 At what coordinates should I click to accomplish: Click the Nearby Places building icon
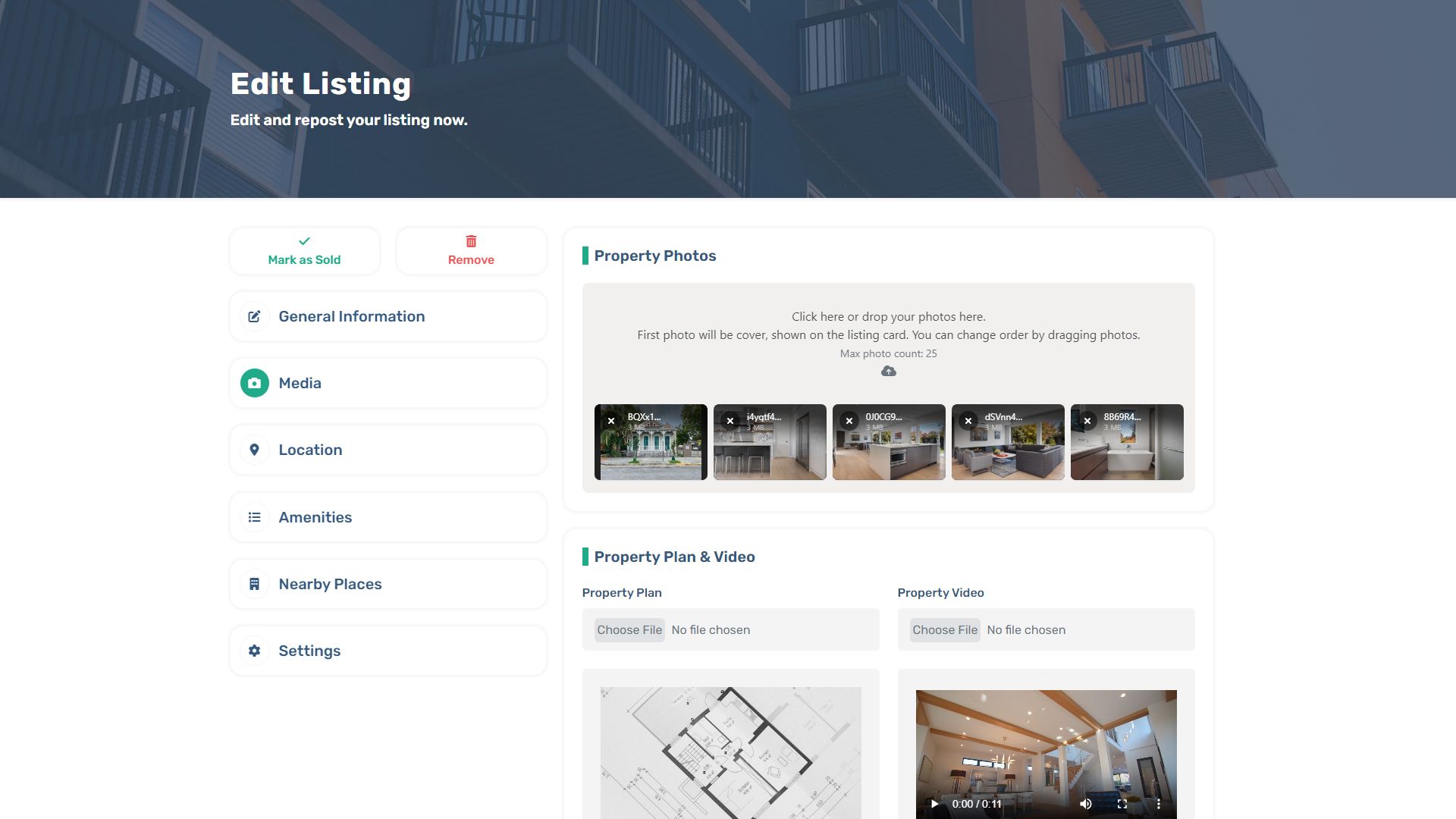255,584
